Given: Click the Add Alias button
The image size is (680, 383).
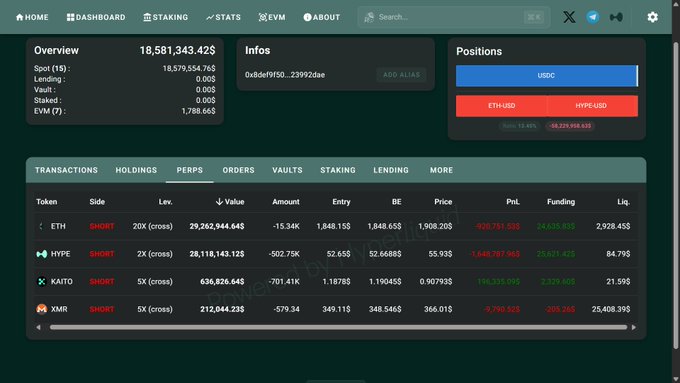Looking at the screenshot, I should tap(402, 75).
